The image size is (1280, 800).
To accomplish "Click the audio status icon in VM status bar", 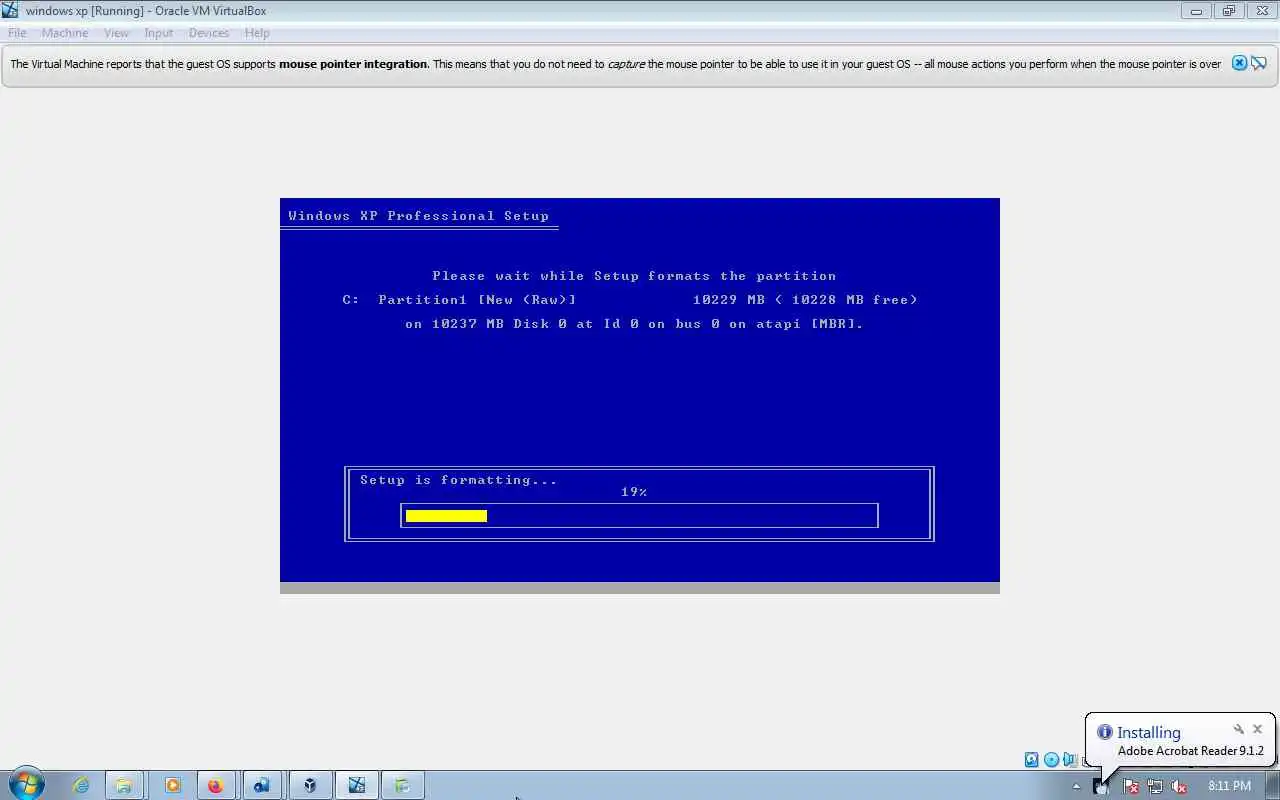I will (1071, 760).
